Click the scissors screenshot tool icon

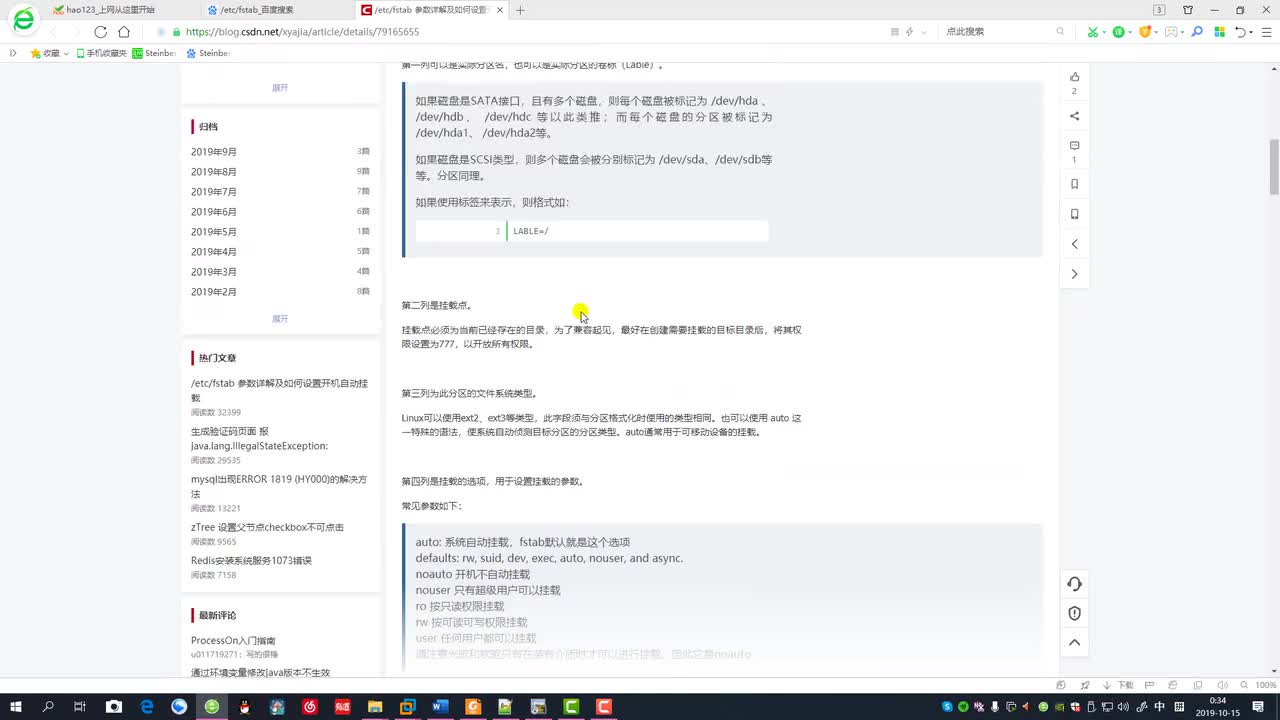[1094, 32]
